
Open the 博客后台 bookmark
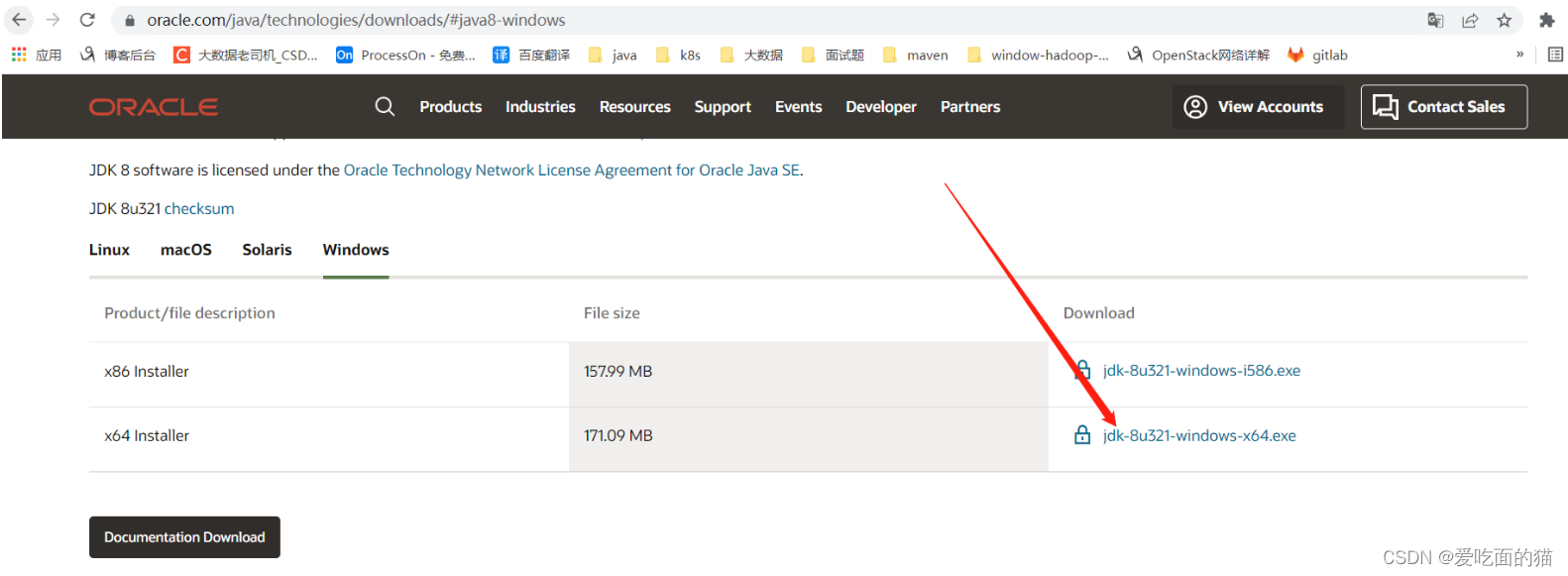(118, 55)
